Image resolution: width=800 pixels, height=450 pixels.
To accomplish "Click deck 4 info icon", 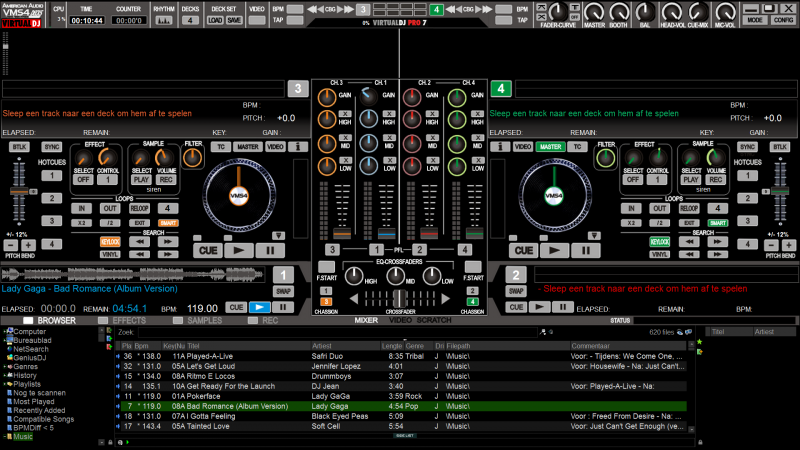I will [x=500, y=147].
